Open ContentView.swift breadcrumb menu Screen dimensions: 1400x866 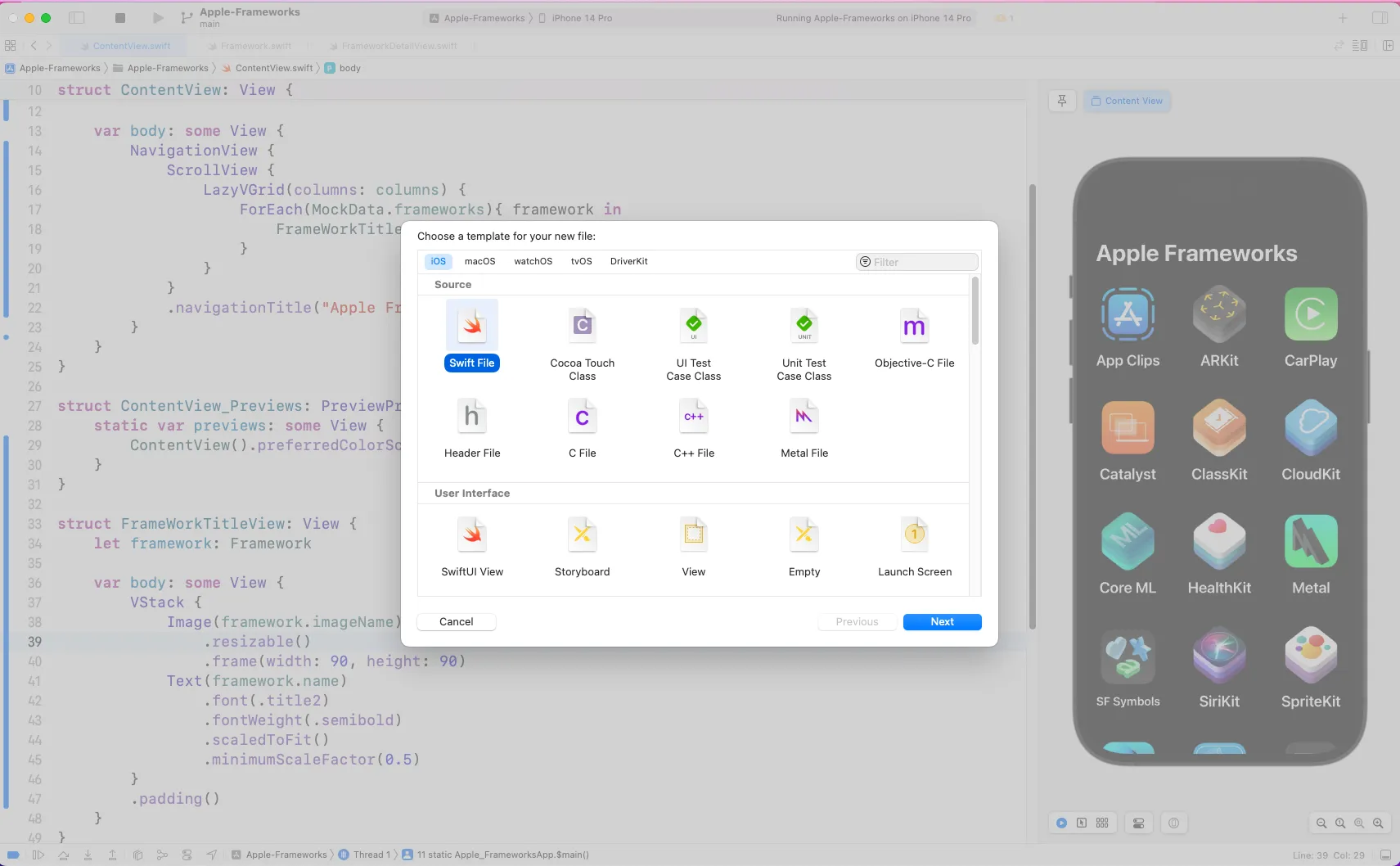click(268, 68)
